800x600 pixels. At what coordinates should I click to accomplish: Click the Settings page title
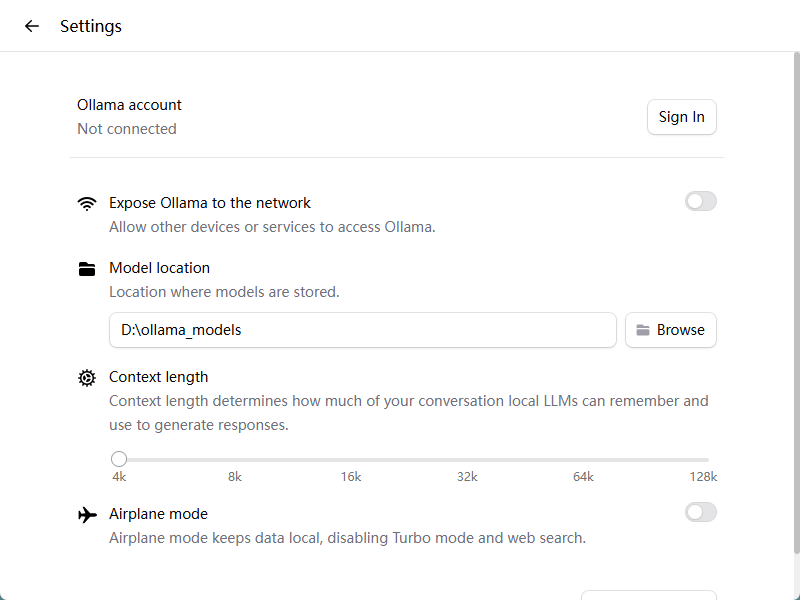tap(91, 27)
